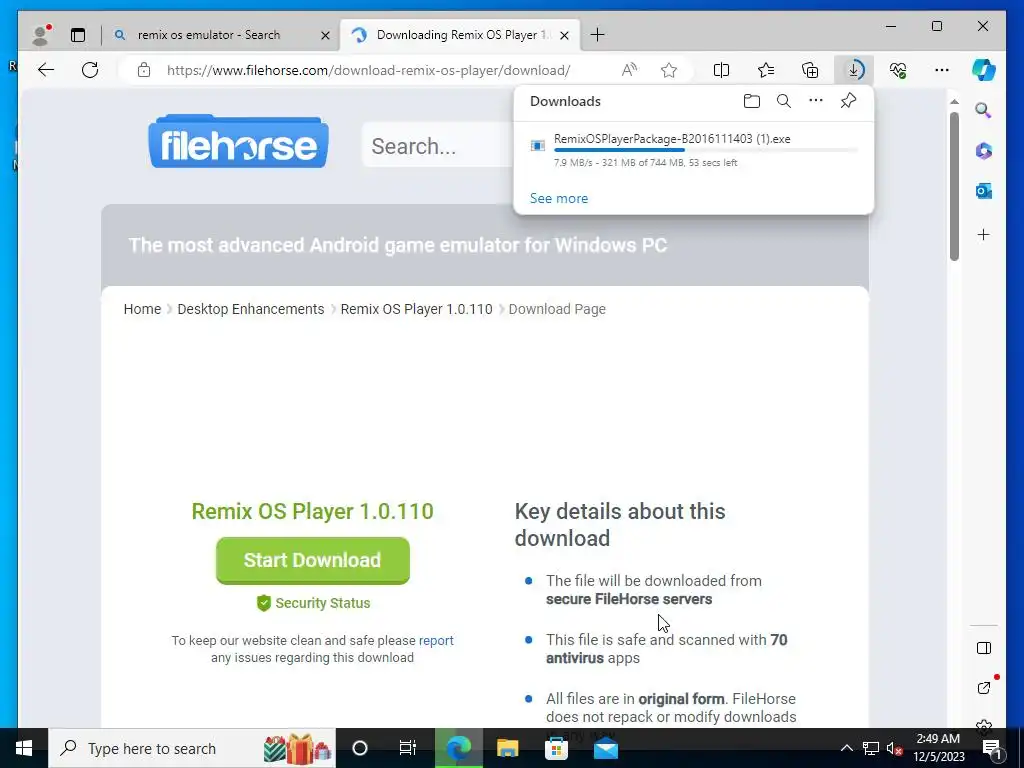Open Collections icon
This screenshot has width=1024, height=768.
click(810, 70)
